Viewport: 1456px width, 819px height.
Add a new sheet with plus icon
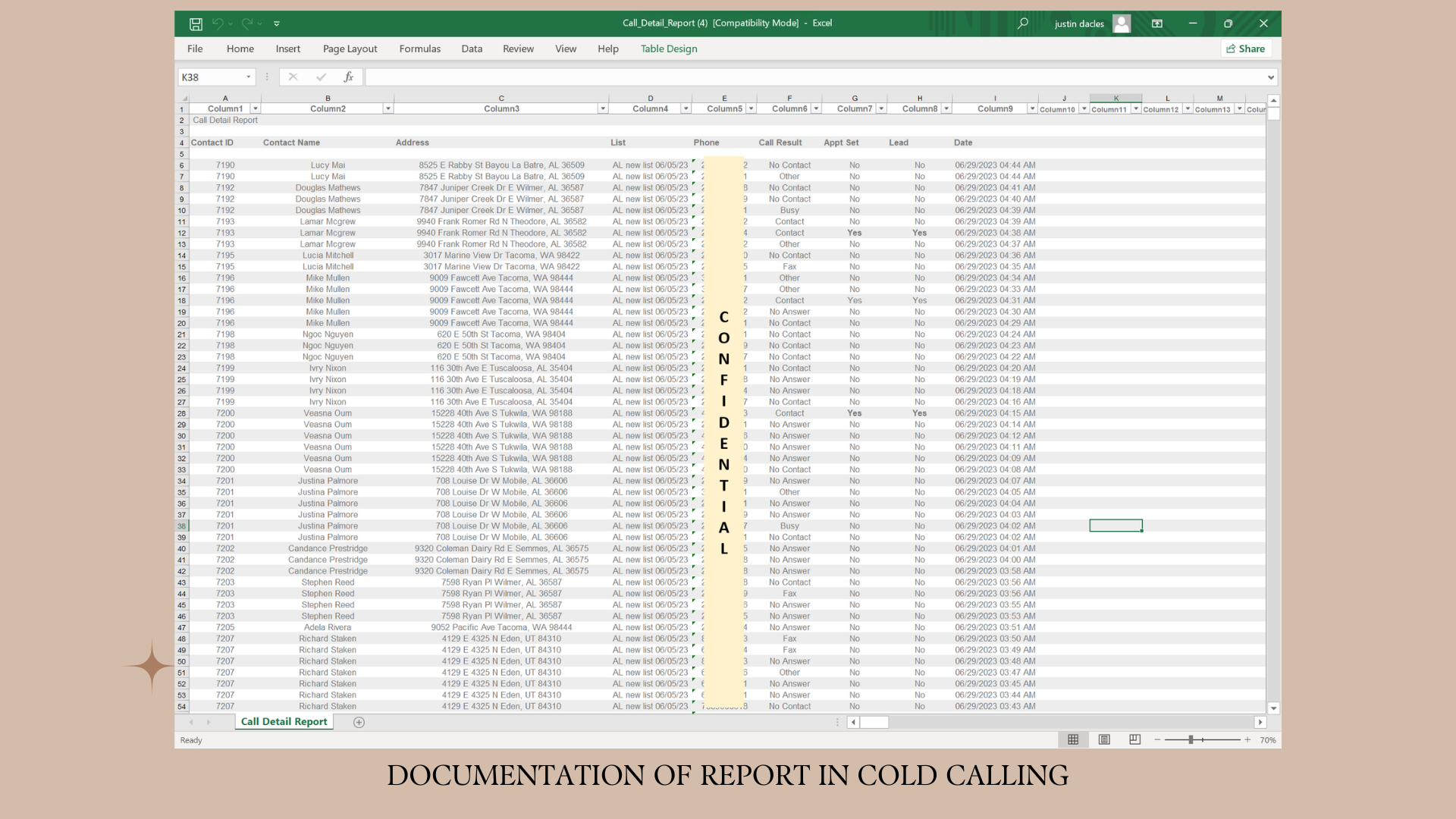pos(359,722)
